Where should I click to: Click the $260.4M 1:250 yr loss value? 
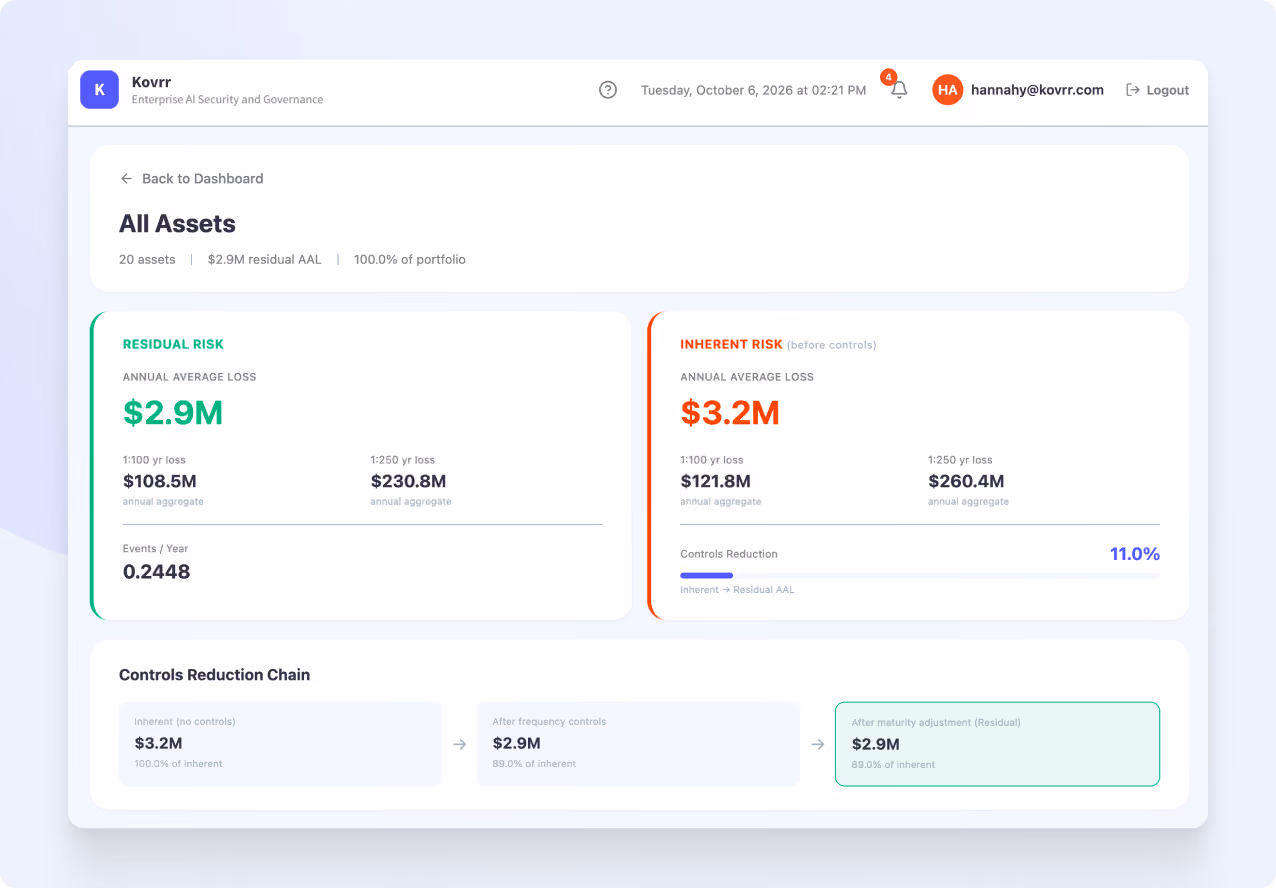pos(966,481)
